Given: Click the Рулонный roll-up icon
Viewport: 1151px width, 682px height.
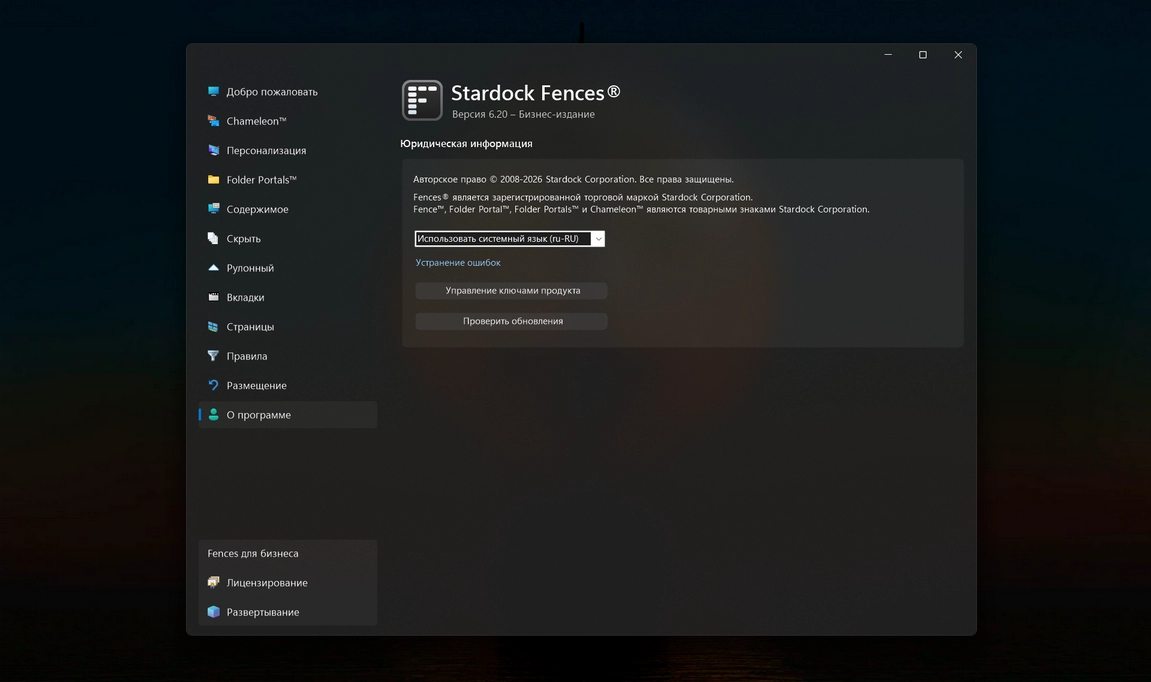Looking at the screenshot, I should pyautogui.click(x=214, y=268).
